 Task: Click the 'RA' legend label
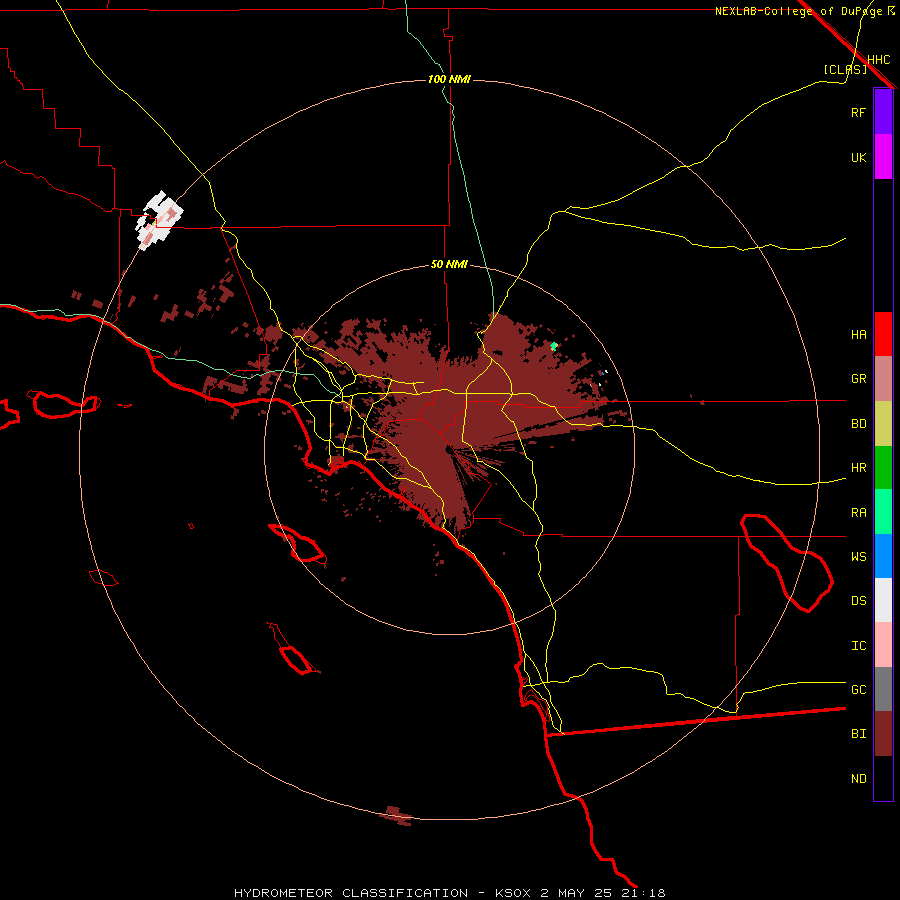pyautogui.click(x=858, y=513)
